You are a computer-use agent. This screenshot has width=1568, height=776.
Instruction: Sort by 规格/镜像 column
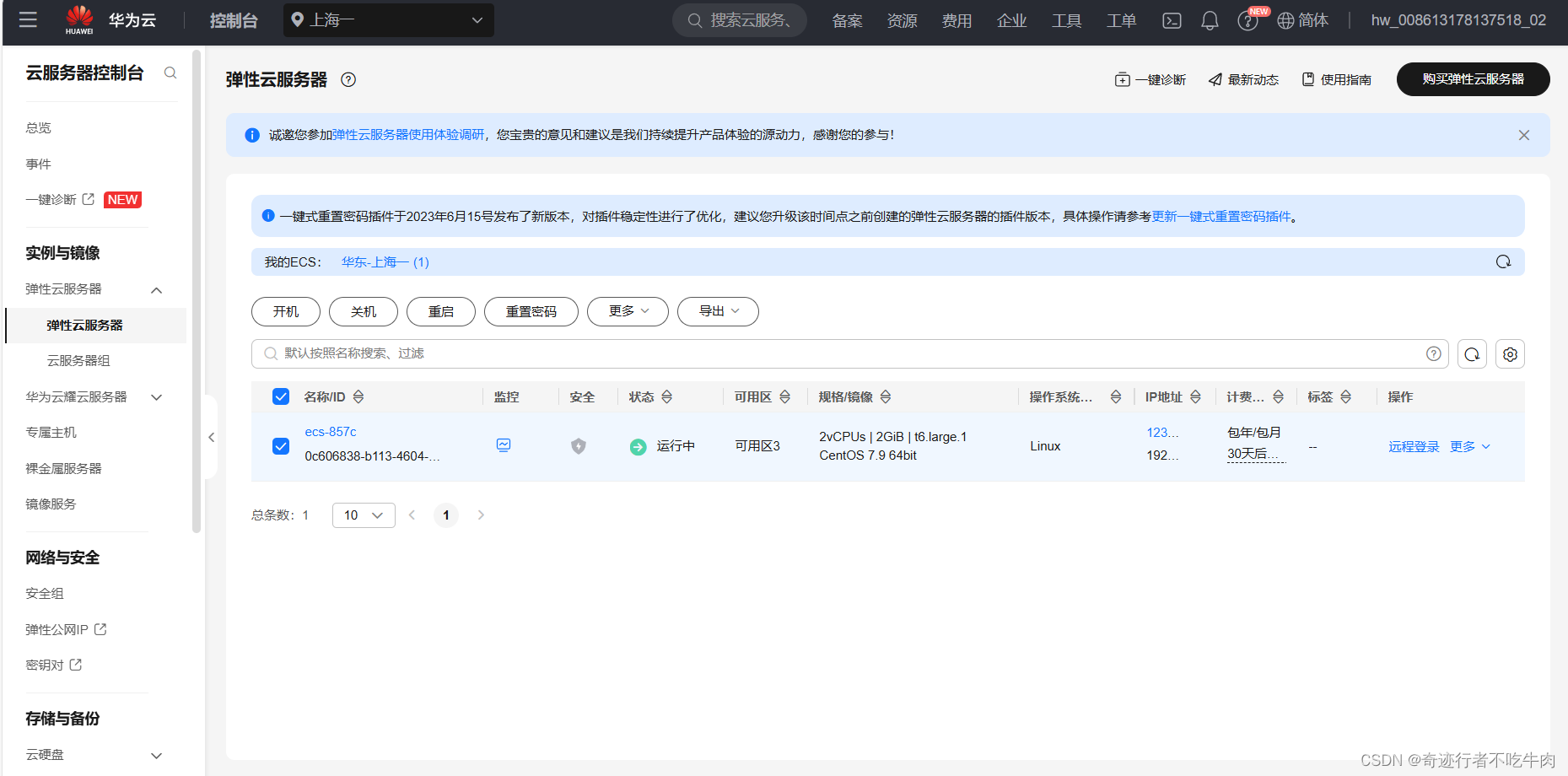pyautogui.click(x=885, y=396)
